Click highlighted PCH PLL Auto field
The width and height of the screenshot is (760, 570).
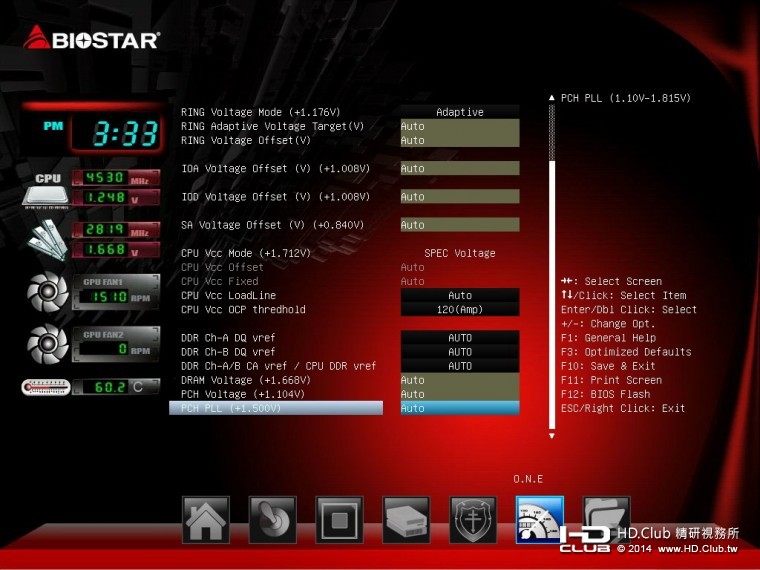coord(459,408)
